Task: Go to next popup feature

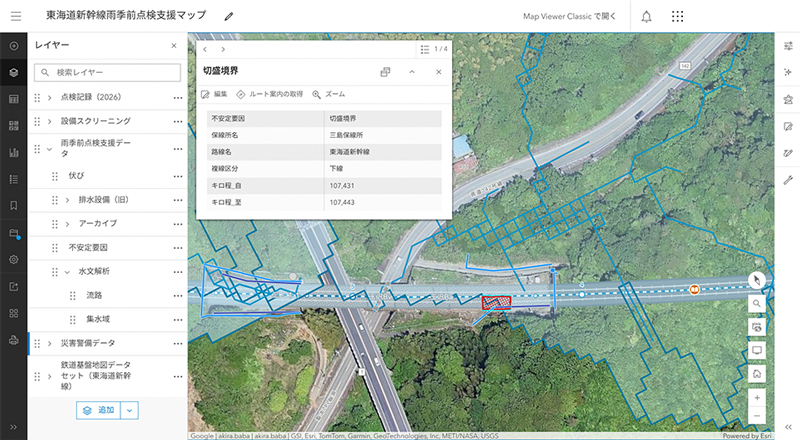Action: 223,50
